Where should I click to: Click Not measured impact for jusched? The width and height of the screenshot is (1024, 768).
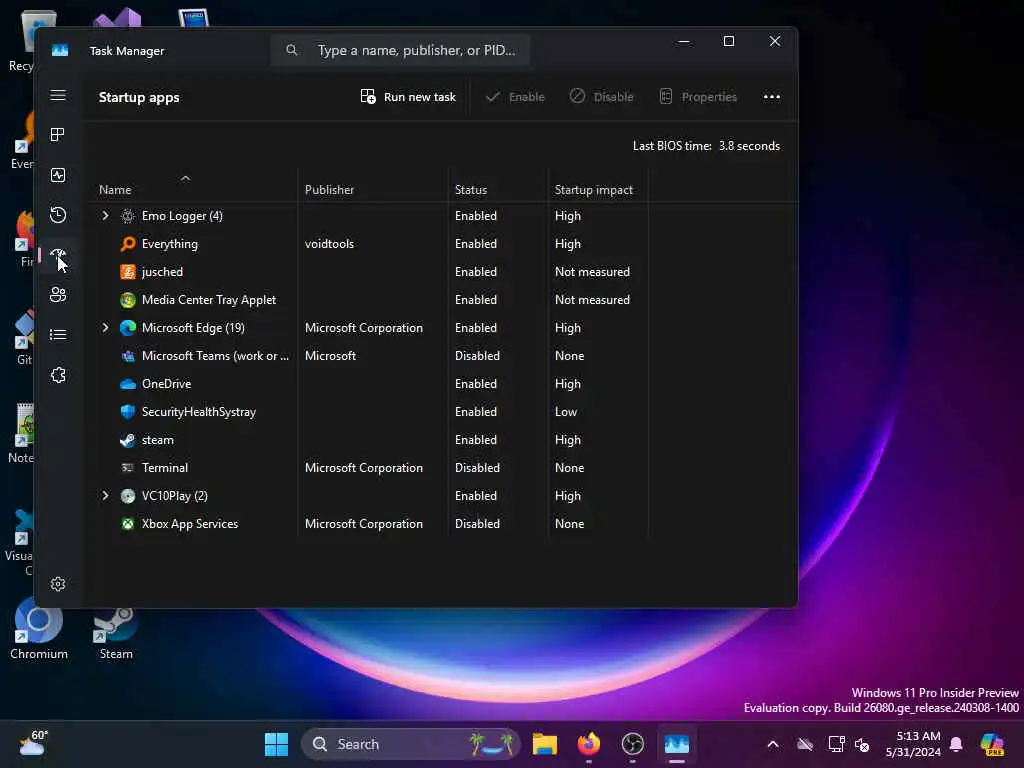592,272
